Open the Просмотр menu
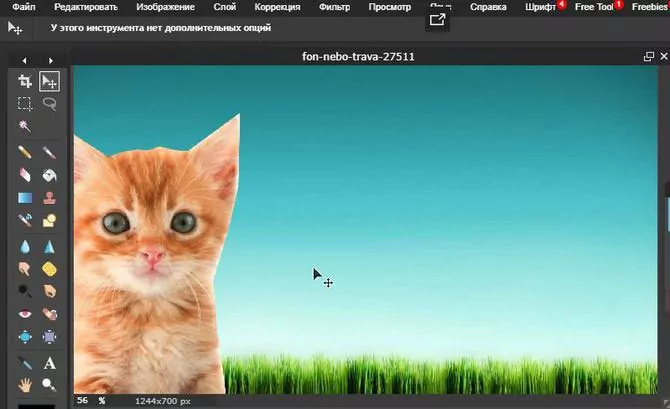Viewport: 670px width, 409px height. click(x=390, y=7)
